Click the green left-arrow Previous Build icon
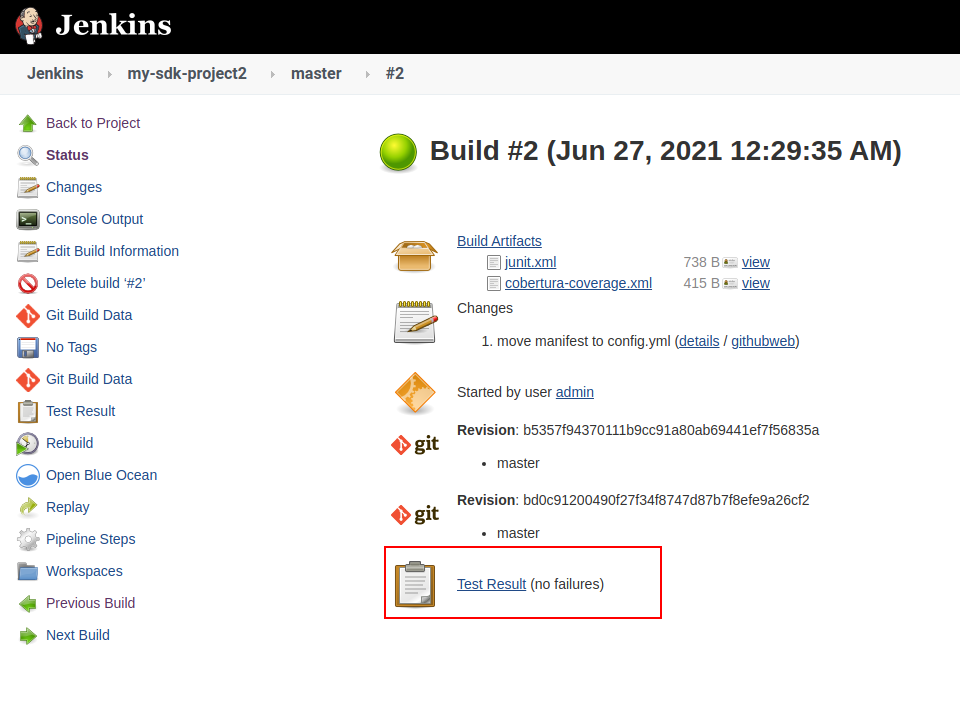 click(x=28, y=604)
